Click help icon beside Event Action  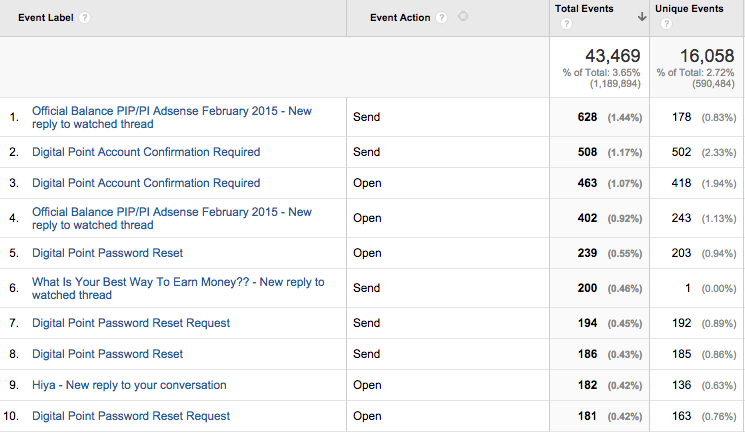coord(442,18)
